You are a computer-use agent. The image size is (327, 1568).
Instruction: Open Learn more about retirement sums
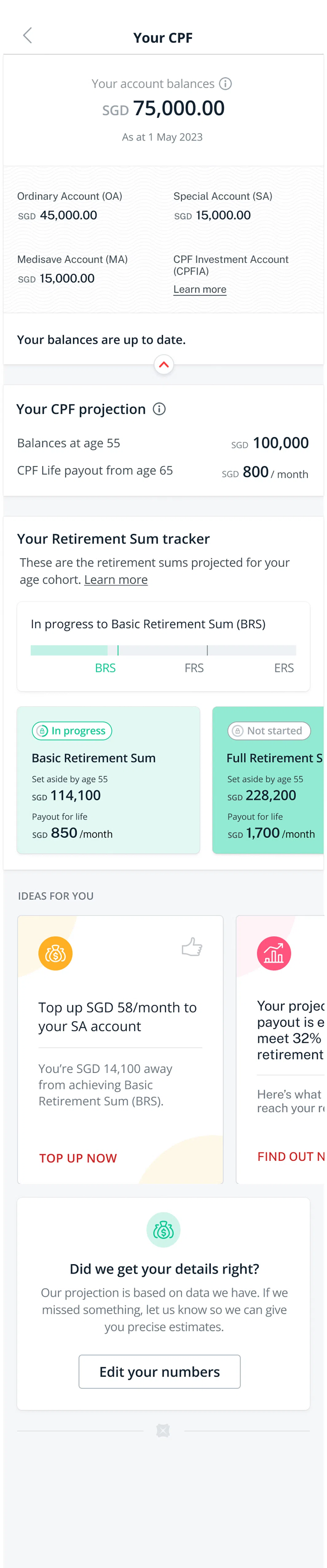pos(116,580)
